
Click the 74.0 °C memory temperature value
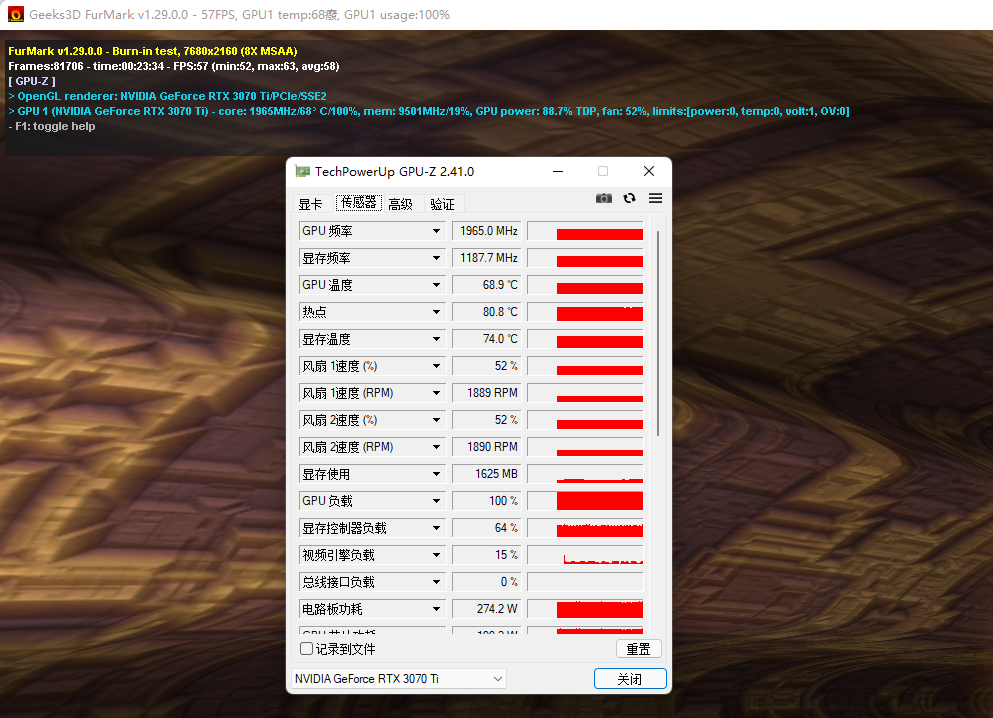point(486,339)
